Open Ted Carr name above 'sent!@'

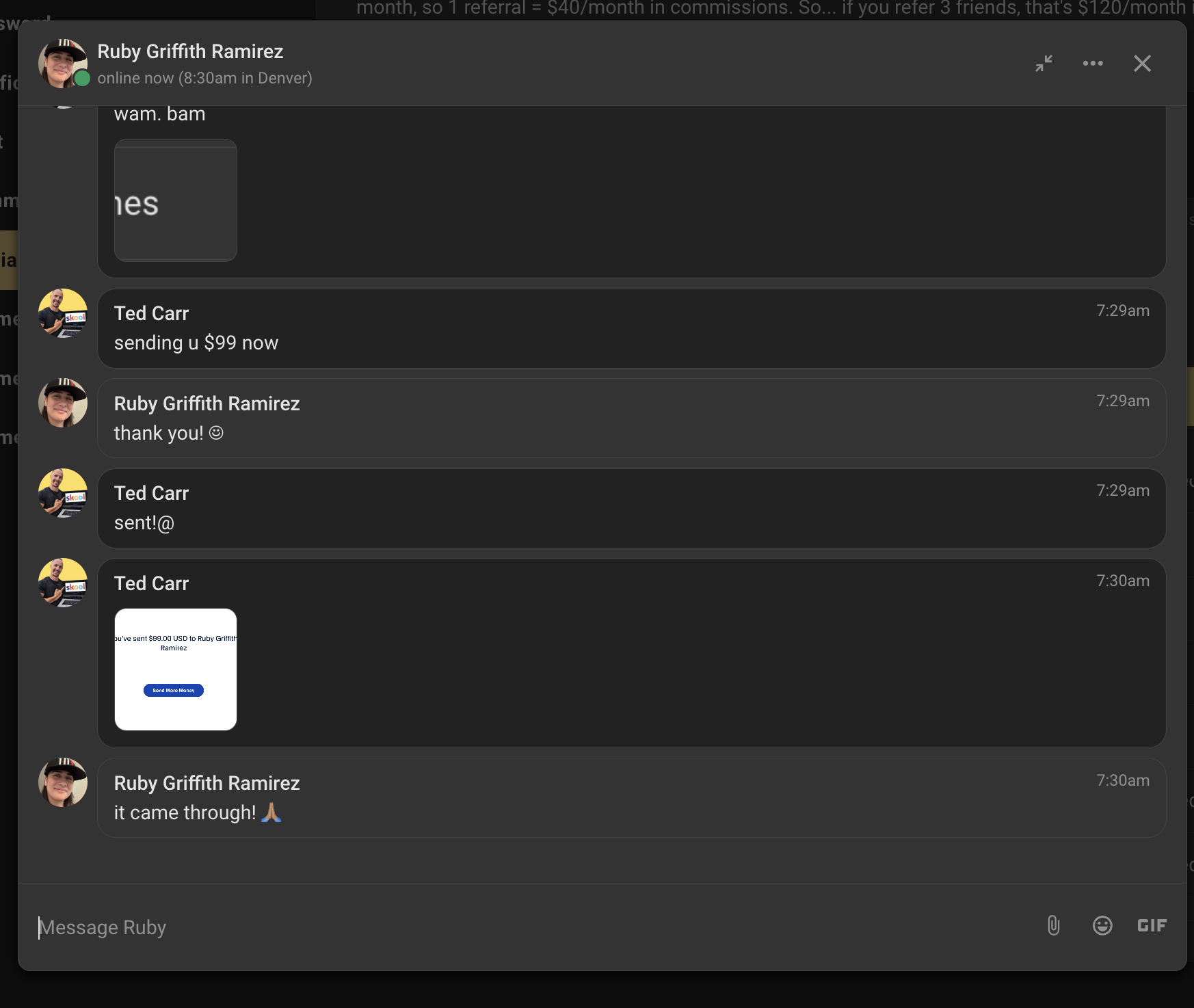click(x=151, y=493)
